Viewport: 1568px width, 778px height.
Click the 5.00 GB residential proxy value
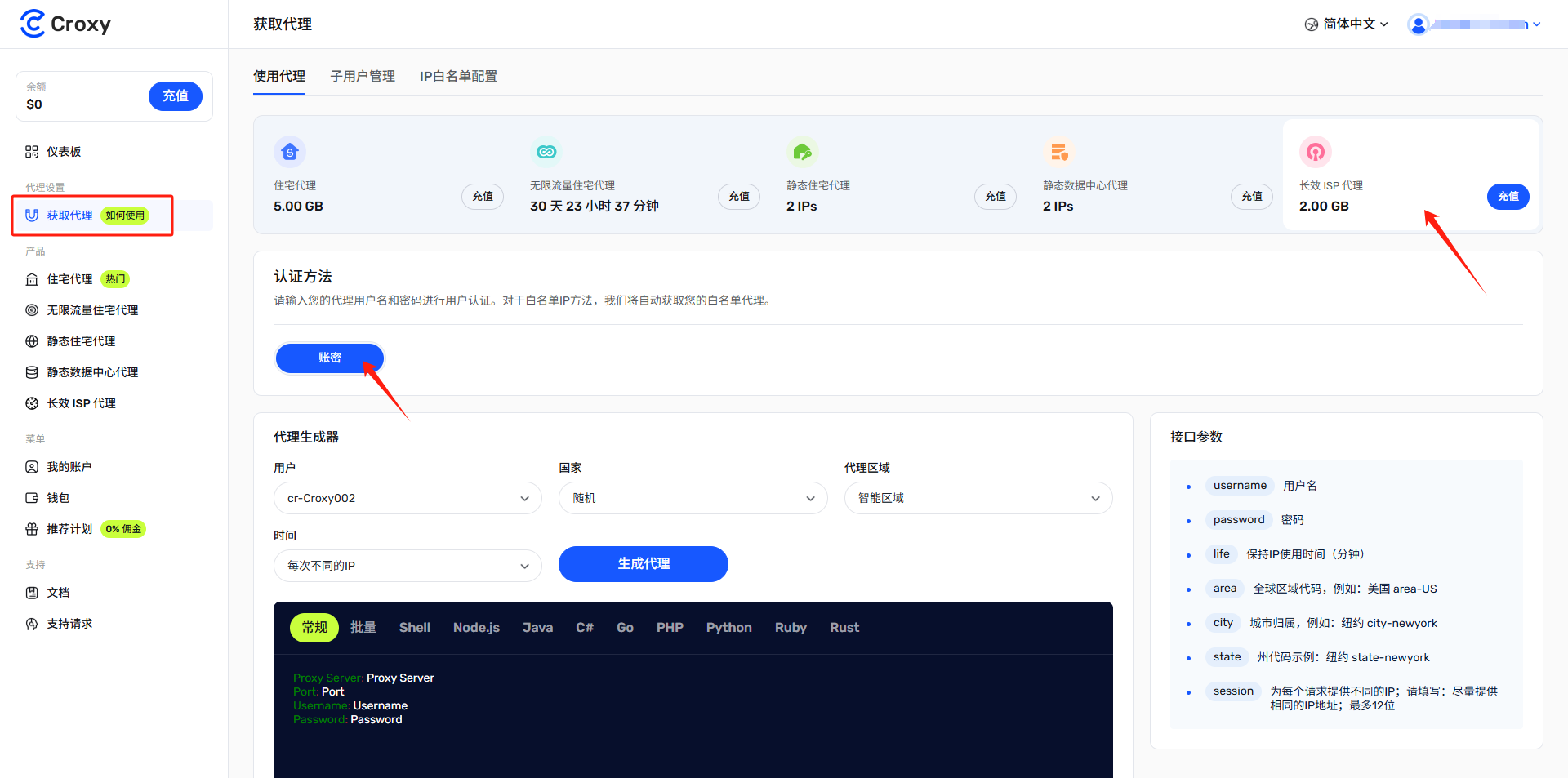click(298, 207)
